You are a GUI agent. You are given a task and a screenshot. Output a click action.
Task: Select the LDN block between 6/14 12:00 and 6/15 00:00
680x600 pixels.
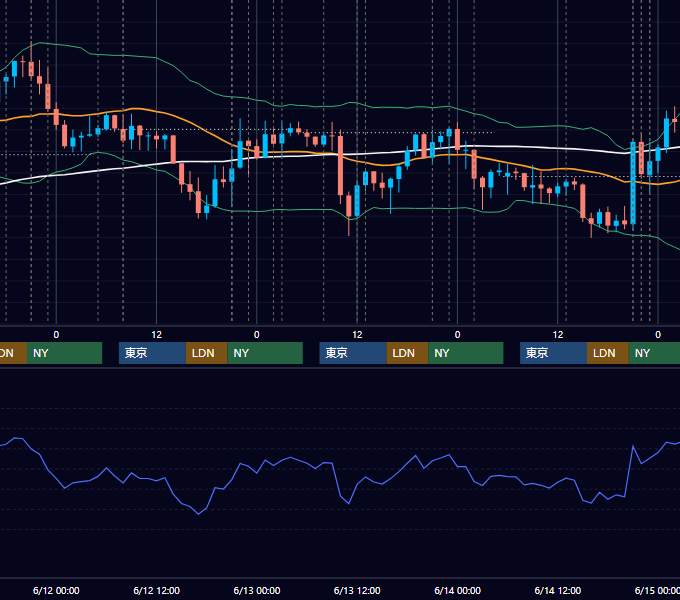608,353
